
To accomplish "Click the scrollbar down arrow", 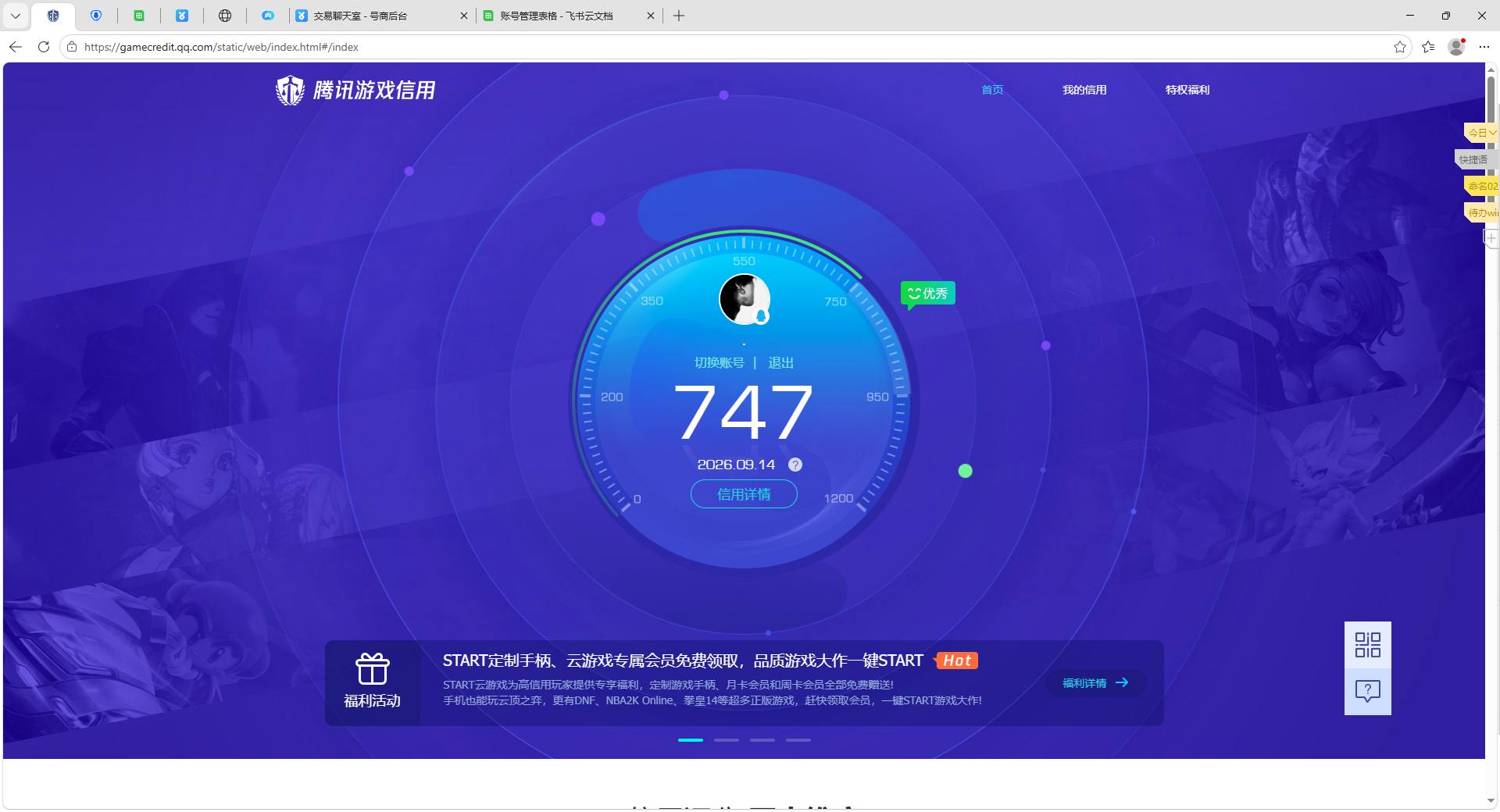I will click(x=1491, y=800).
